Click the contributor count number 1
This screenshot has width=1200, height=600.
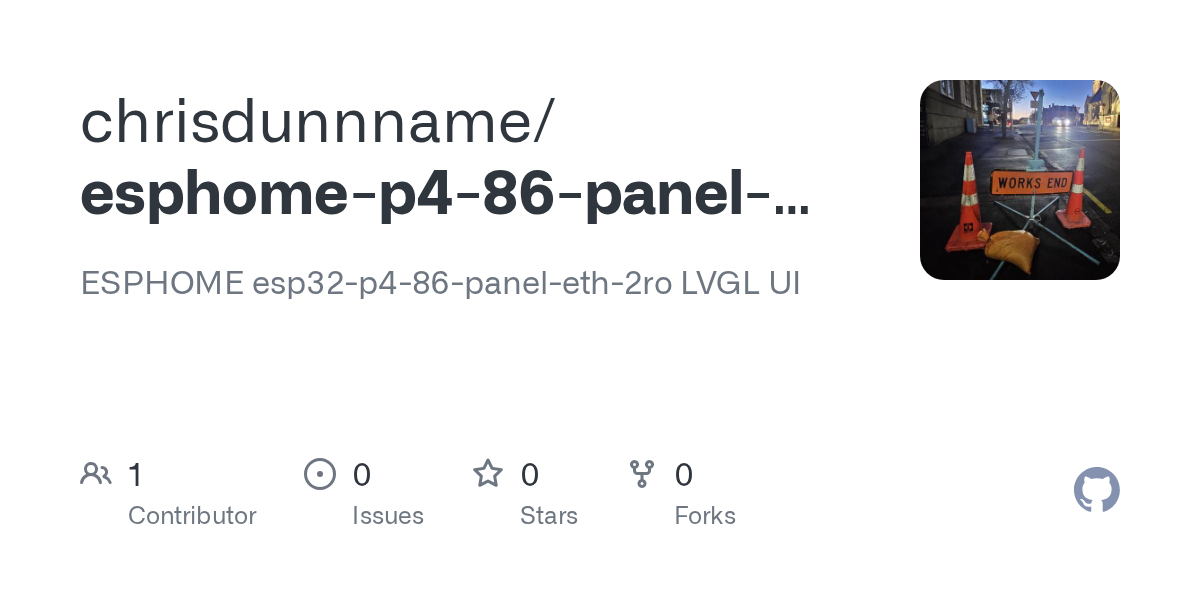click(136, 475)
